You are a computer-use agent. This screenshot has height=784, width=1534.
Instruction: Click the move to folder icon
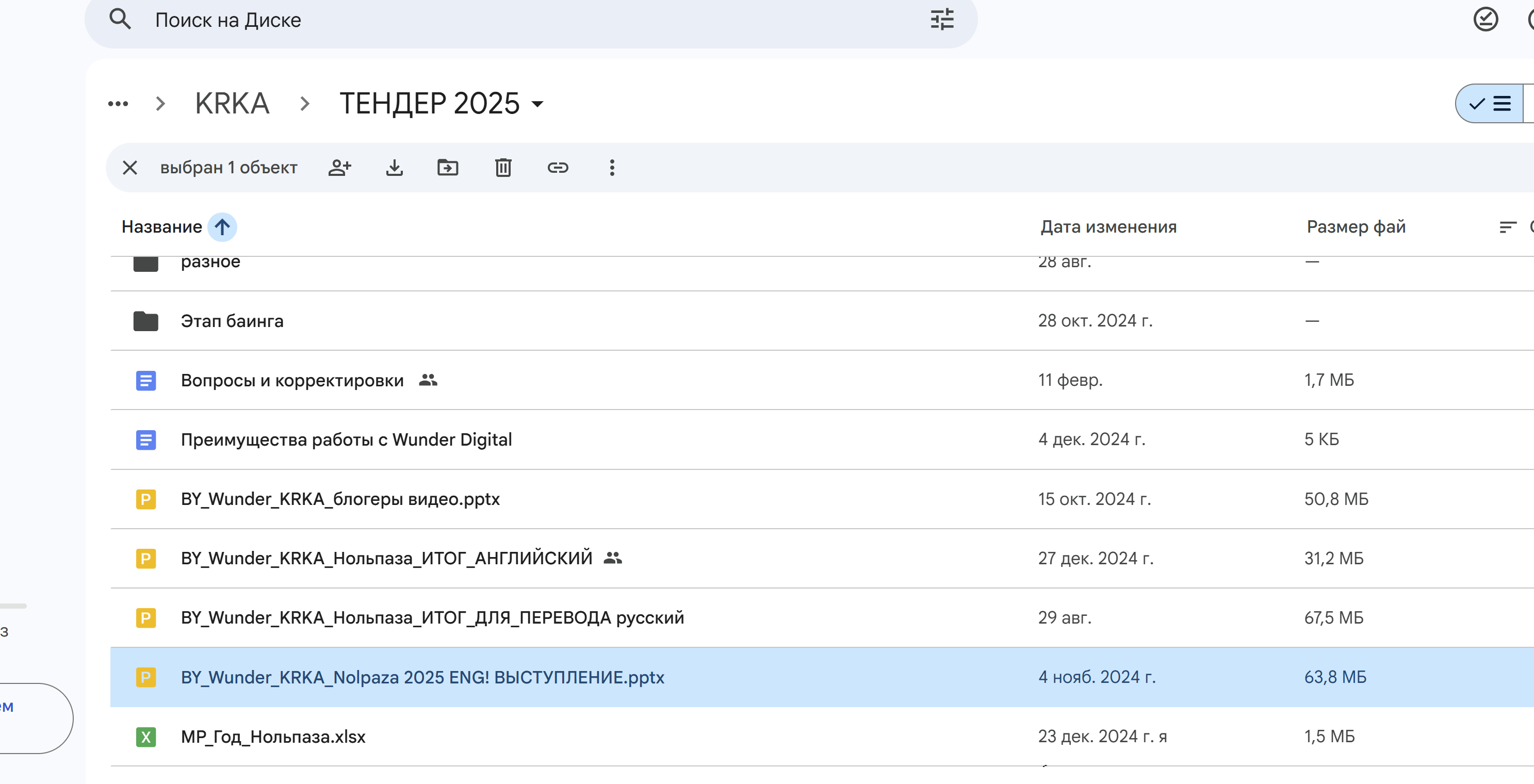coord(448,168)
